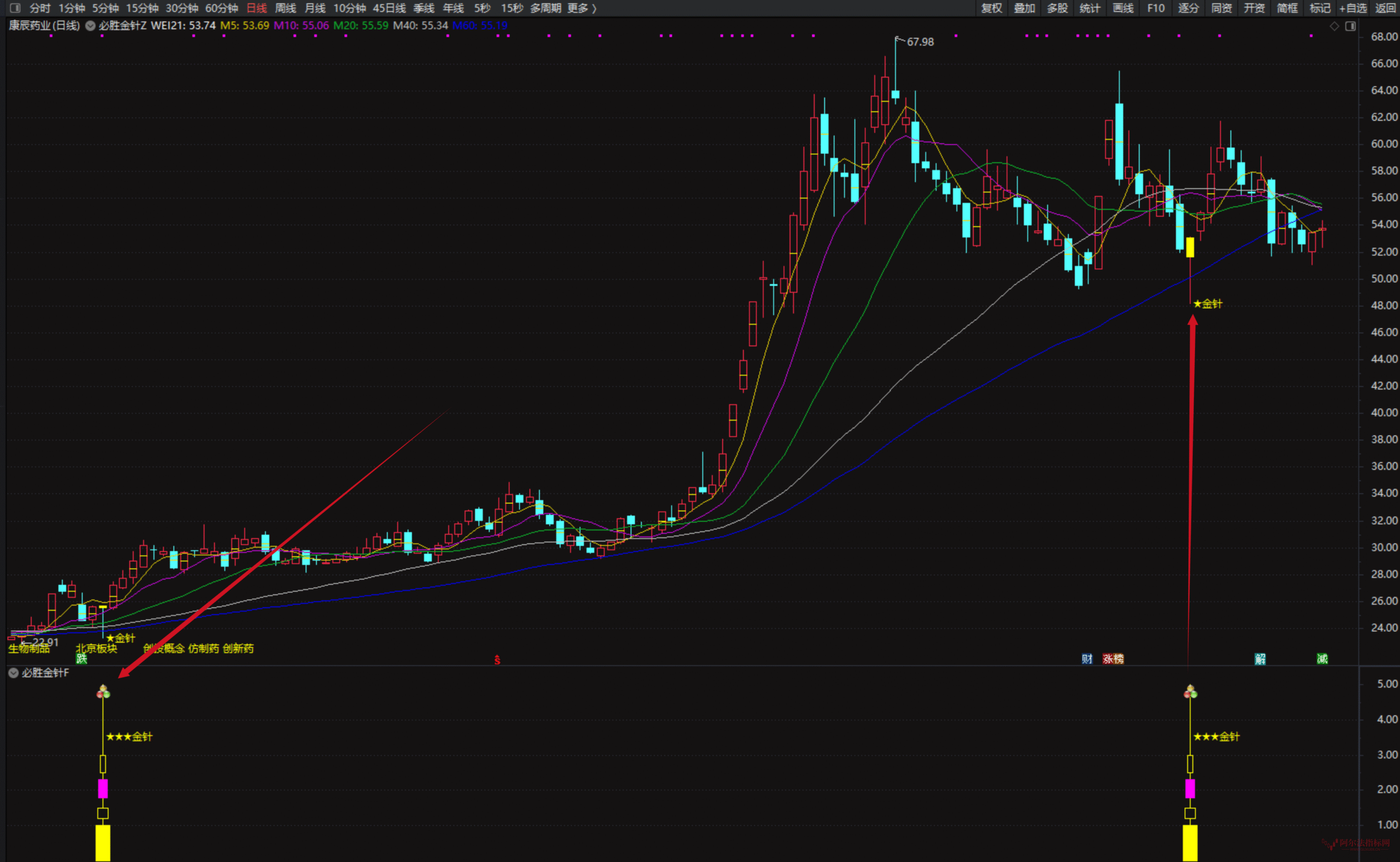
Task: Click the diamond icon at chart top-right
Action: [1334, 26]
